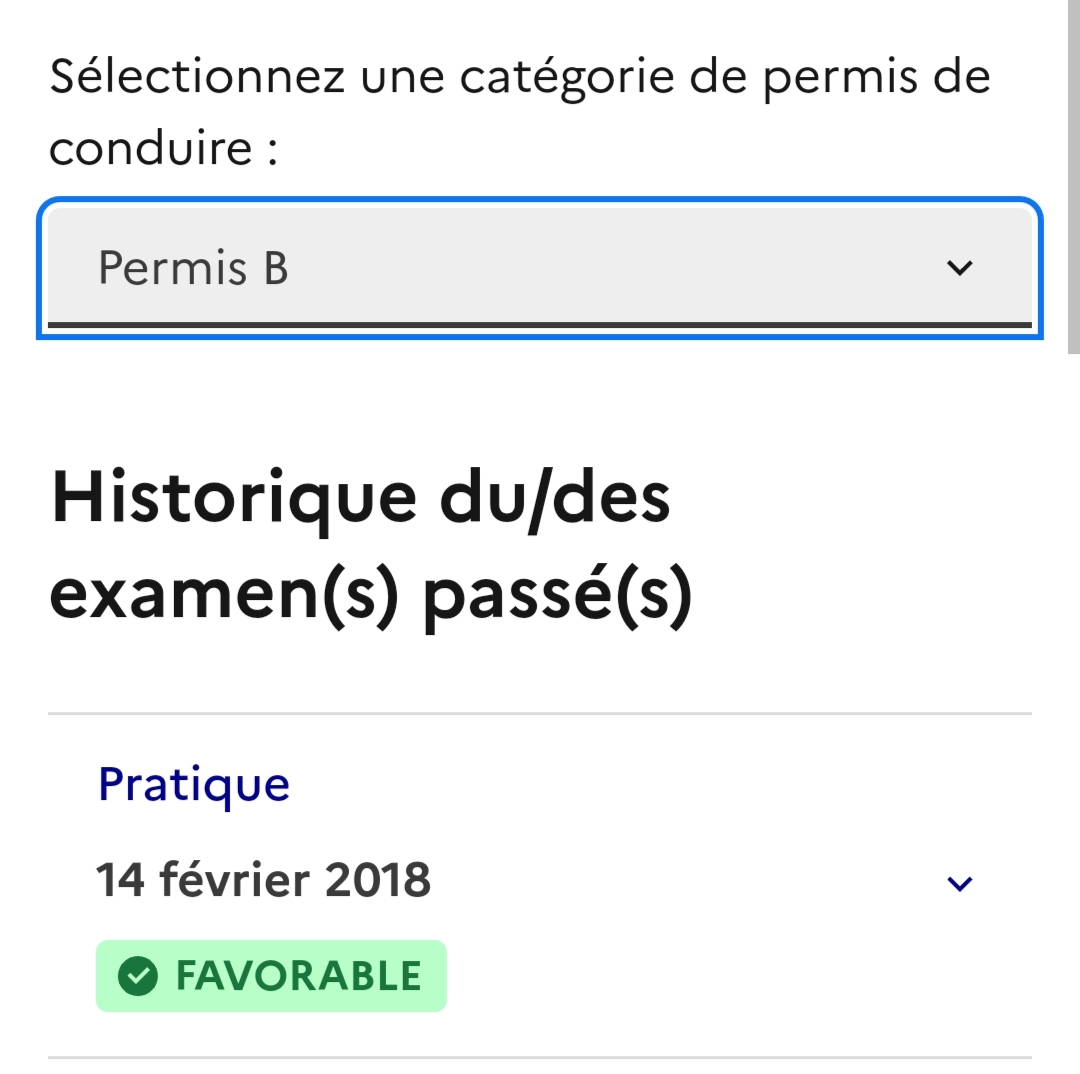Click the dark underline of the Permis B select
Viewport: 1080px width, 1074px height.
click(x=540, y=325)
